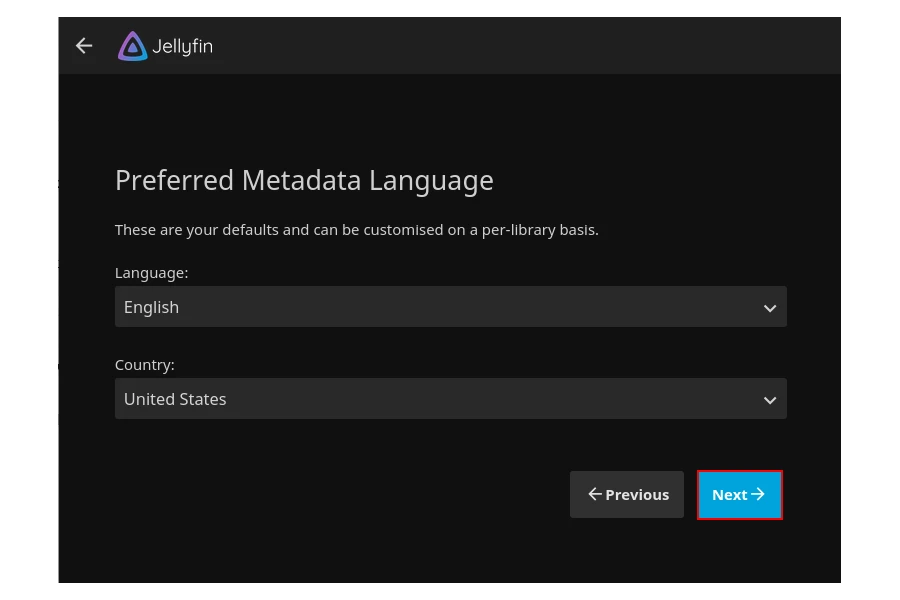Screen dimensions: 900x600
Task: Open the Country dropdown
Action: point(450,399)
